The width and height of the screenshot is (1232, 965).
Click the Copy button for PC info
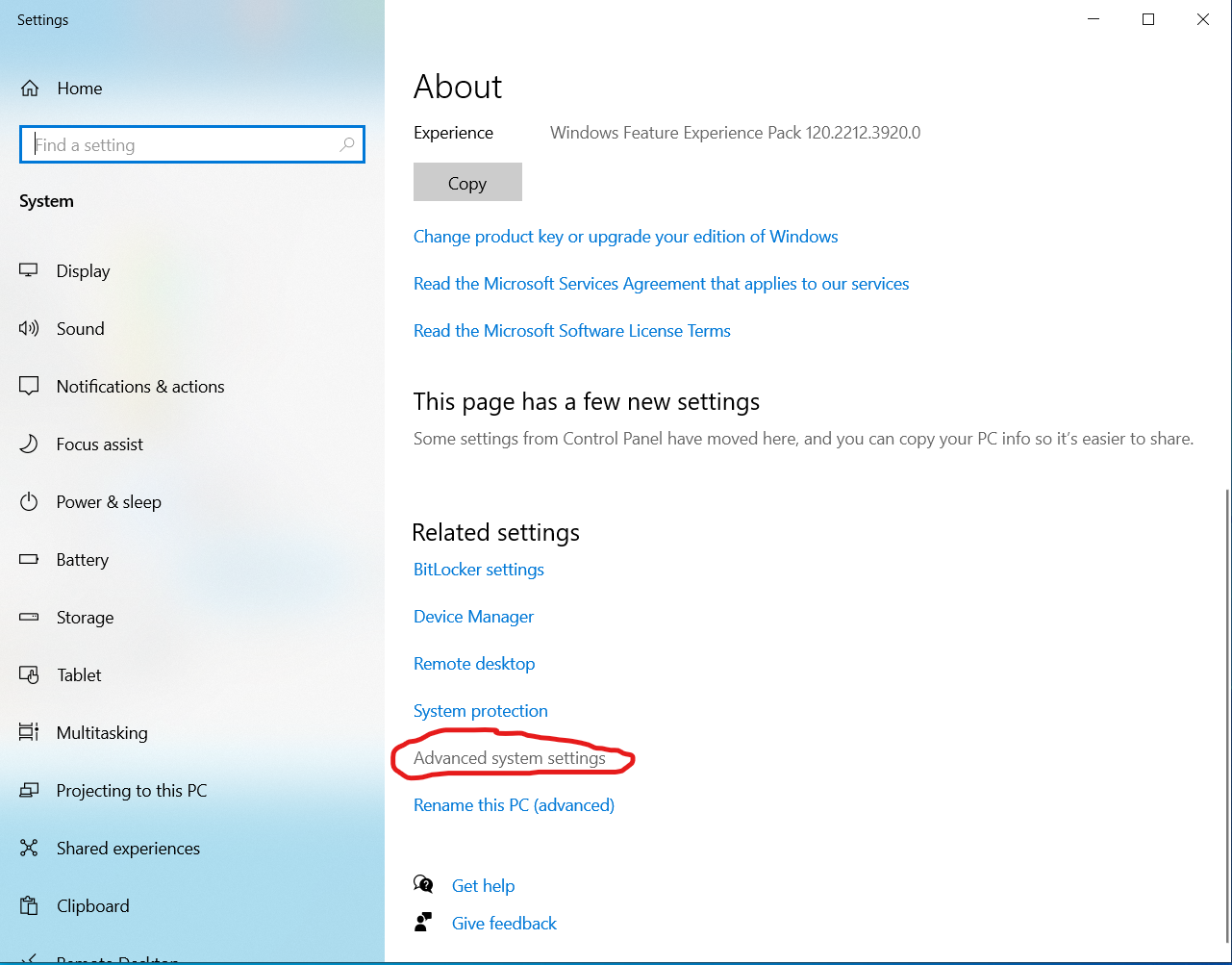(467, 182)
